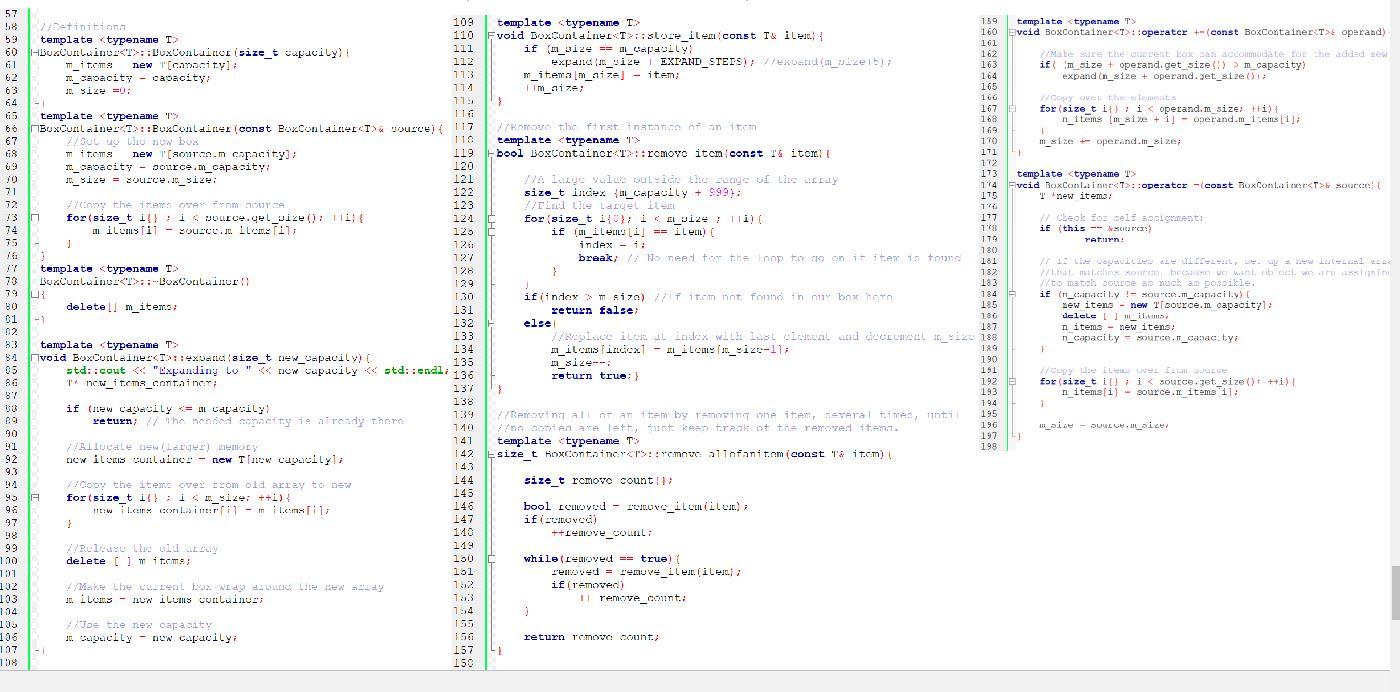This screenshot has width=1400, height=692.
Task: Collapse the for loop fold at line 73
Action: pyautogui.click(x=33, y=217)
